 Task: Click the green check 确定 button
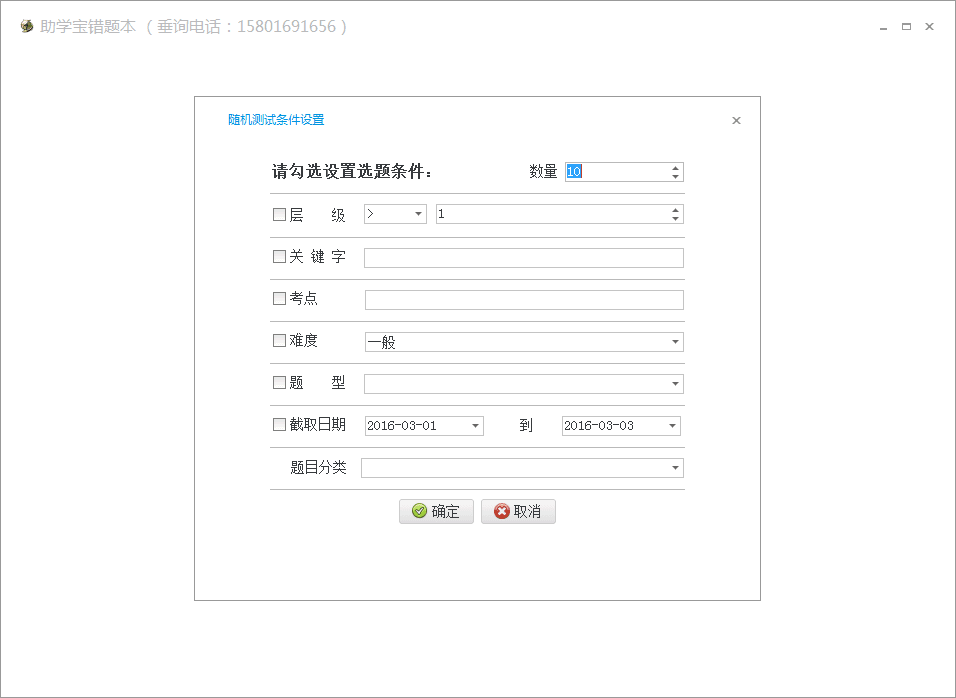436,512
